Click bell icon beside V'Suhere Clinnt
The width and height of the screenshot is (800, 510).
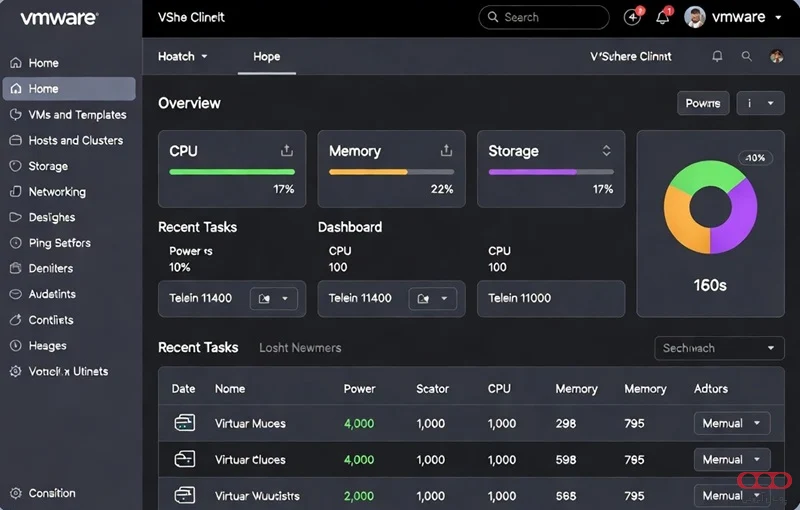(x=717, y=56)
